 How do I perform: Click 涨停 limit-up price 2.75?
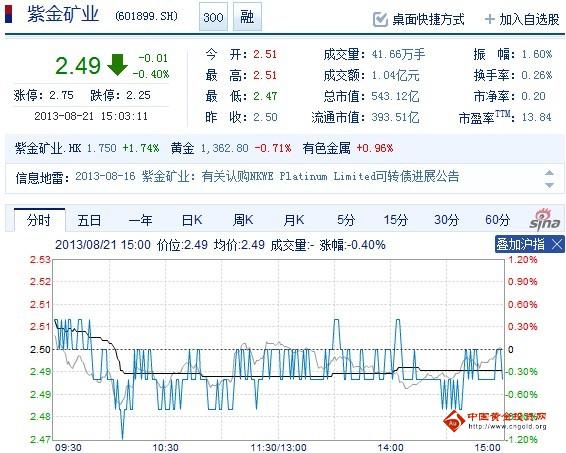61,95
